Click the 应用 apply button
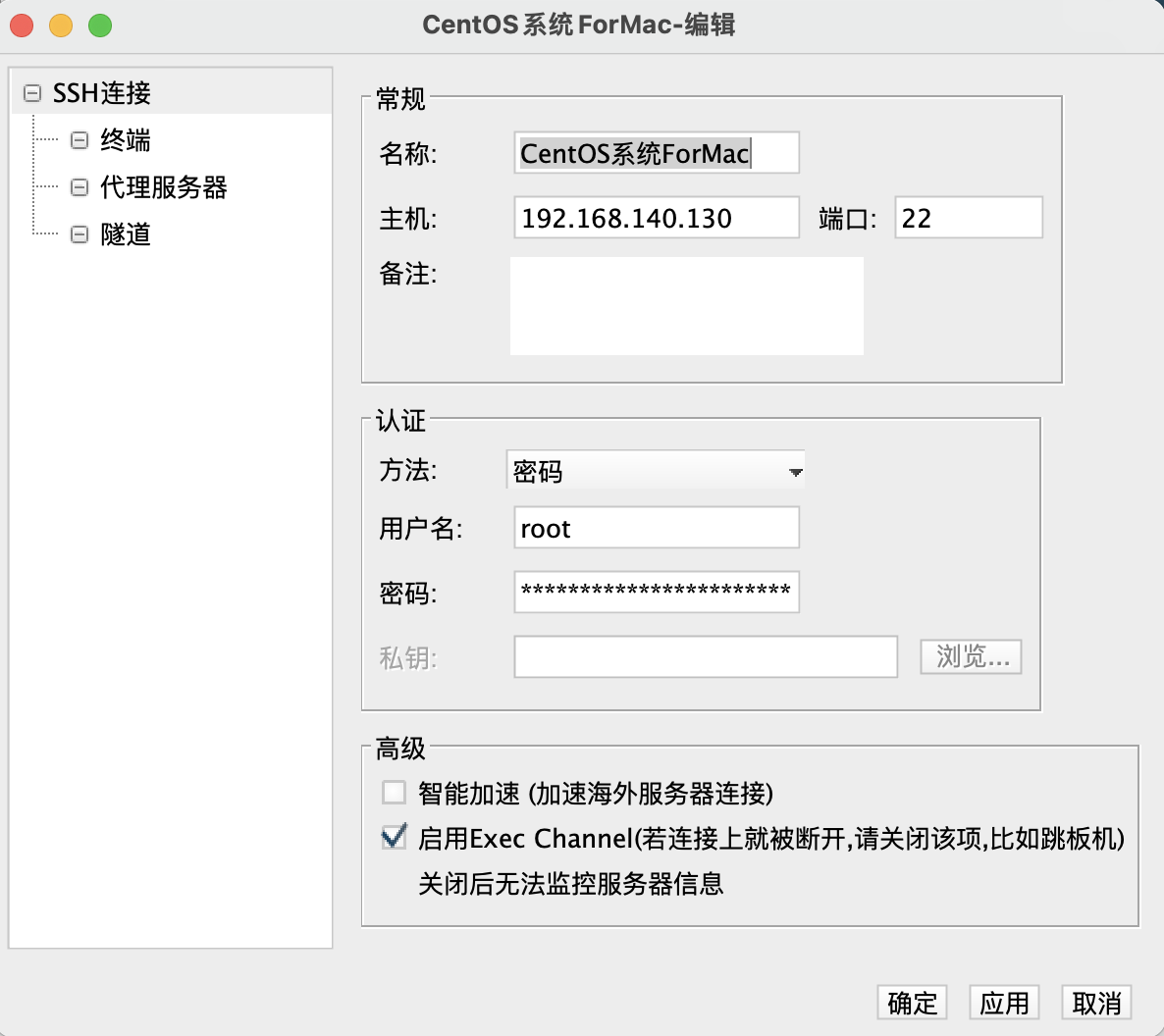 pyautogui.click(x=1004, y=1003)
